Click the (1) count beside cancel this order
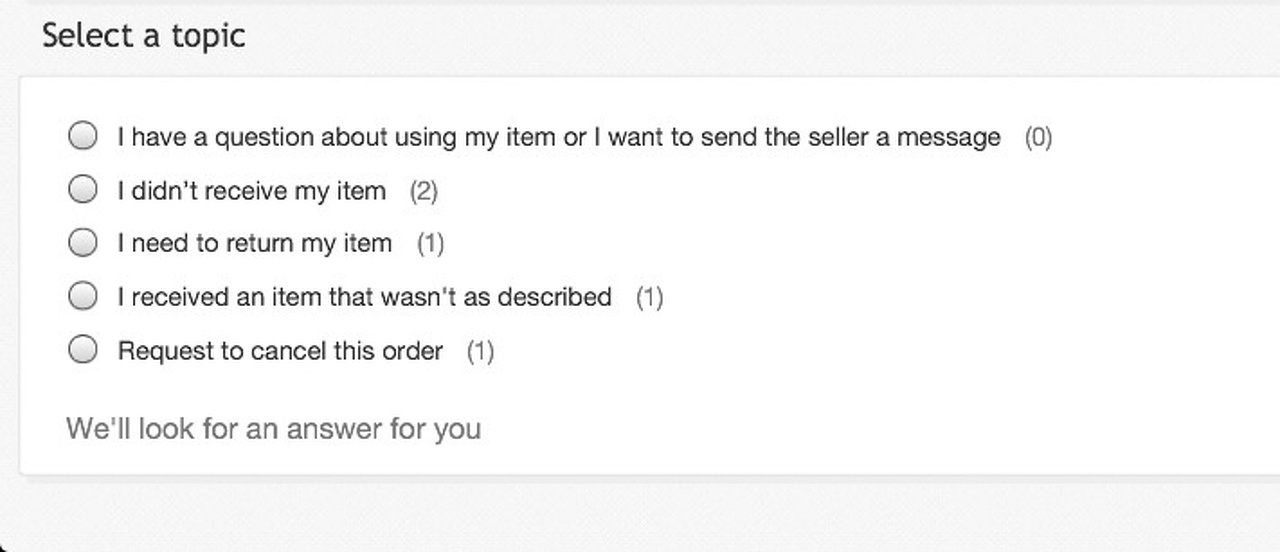The width and height of the screenshot is (1280, 552). (480, 351)
